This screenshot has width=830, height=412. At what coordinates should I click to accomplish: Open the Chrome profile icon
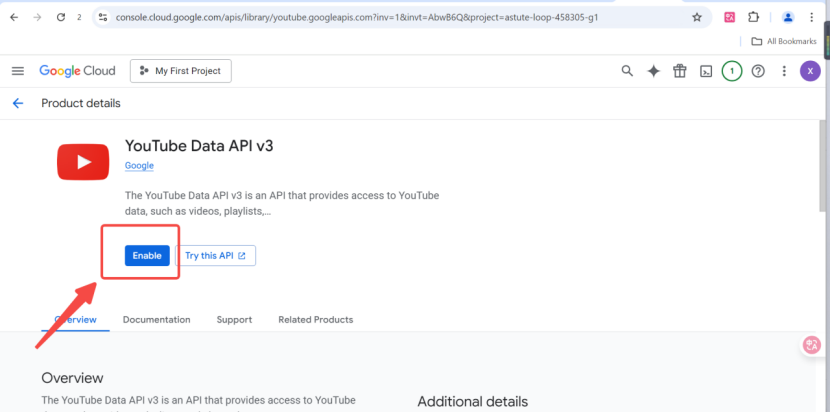pyautogui.click(x=788, y=17)
